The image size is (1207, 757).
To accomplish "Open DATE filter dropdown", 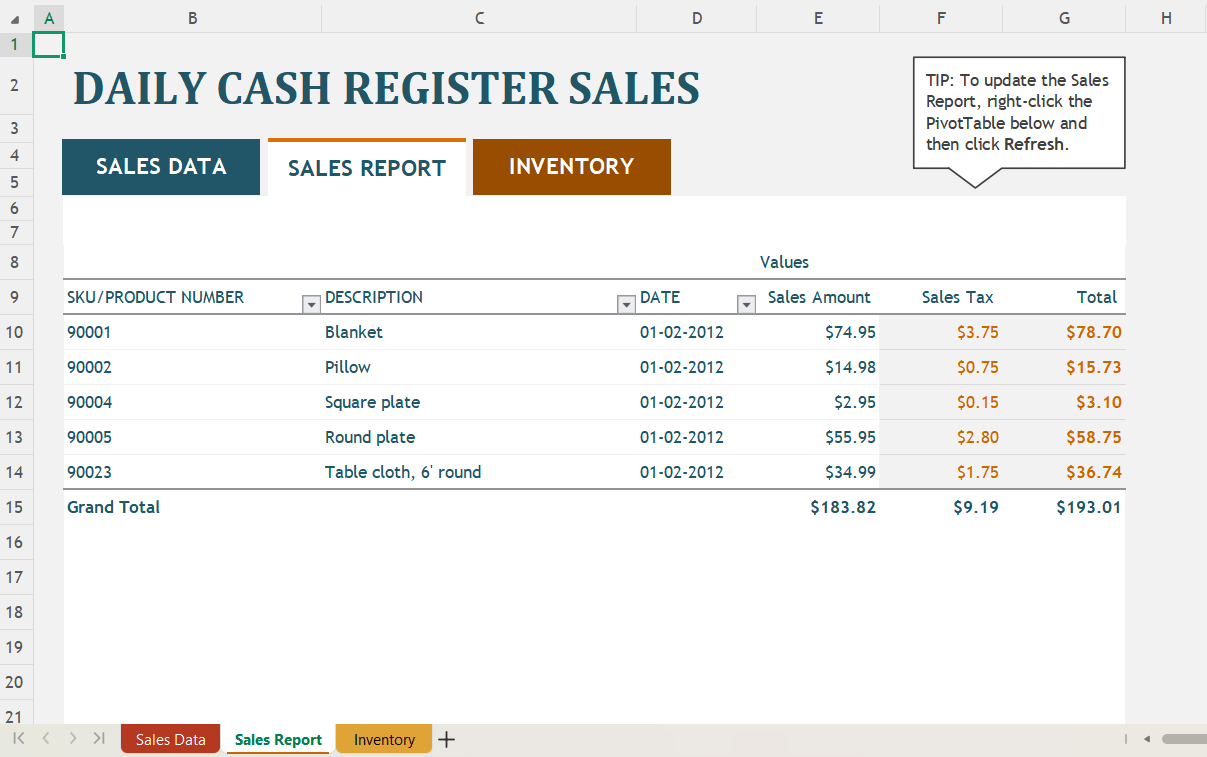I will pos(746,304).
